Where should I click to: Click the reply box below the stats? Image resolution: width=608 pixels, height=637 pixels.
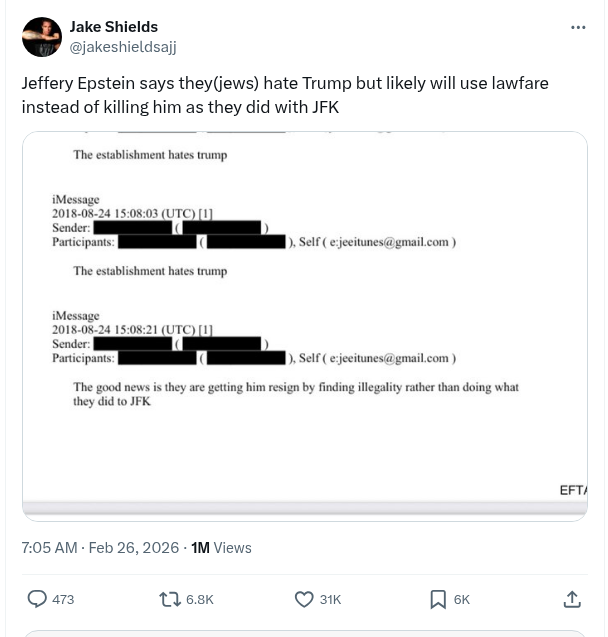[x=304, y=633]
